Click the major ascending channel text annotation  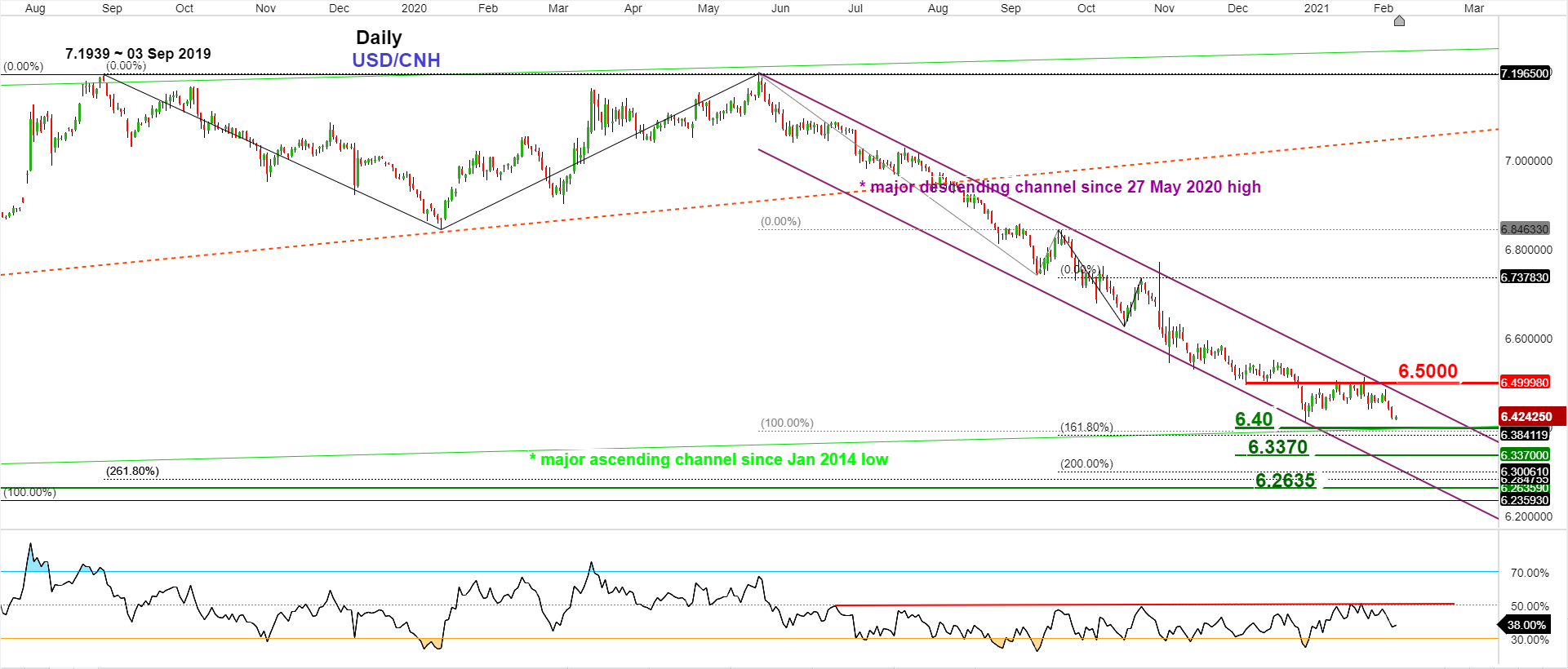pos(708,459)
